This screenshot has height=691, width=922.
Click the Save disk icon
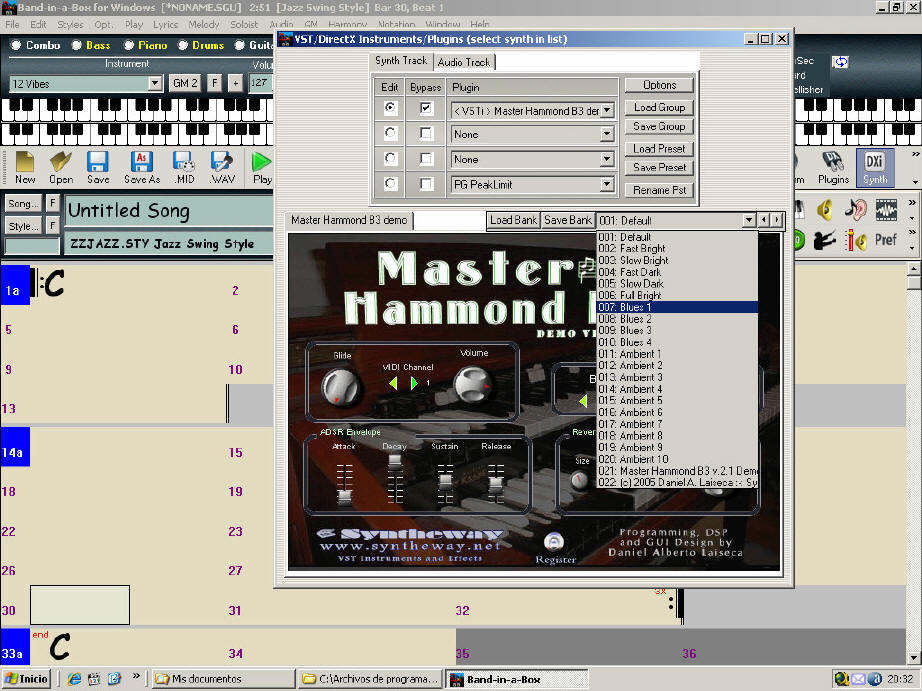point(98,168)
